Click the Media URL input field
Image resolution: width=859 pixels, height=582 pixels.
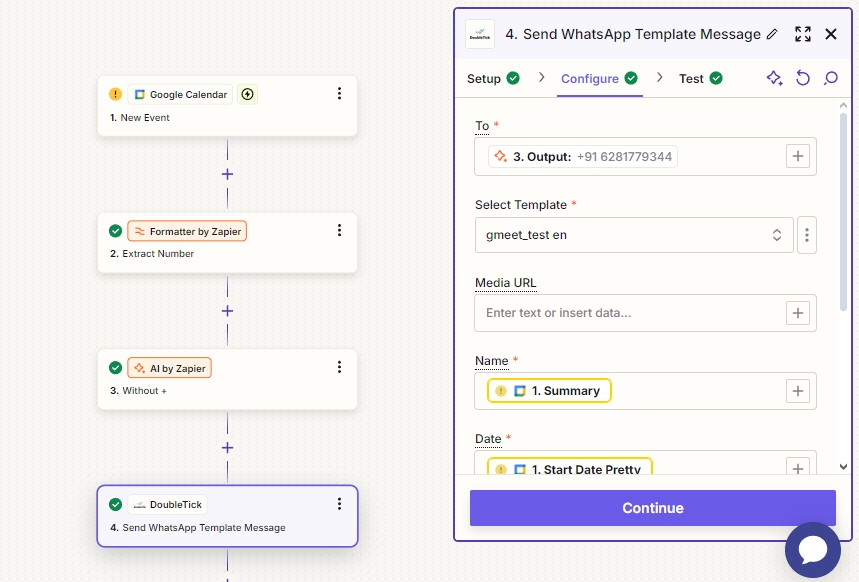click(x=630, y=313)
